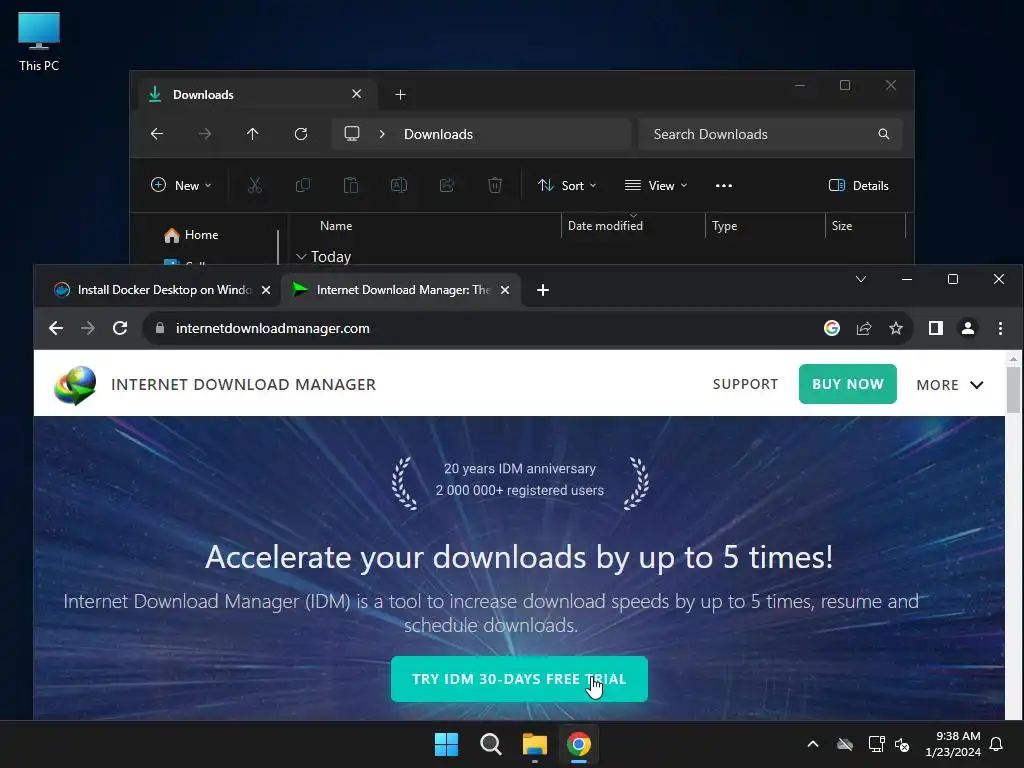Go back in File Explorer Downloads window
This screenshot has height=768, width=1024.
pyautogui.click(x=157, y=134)
